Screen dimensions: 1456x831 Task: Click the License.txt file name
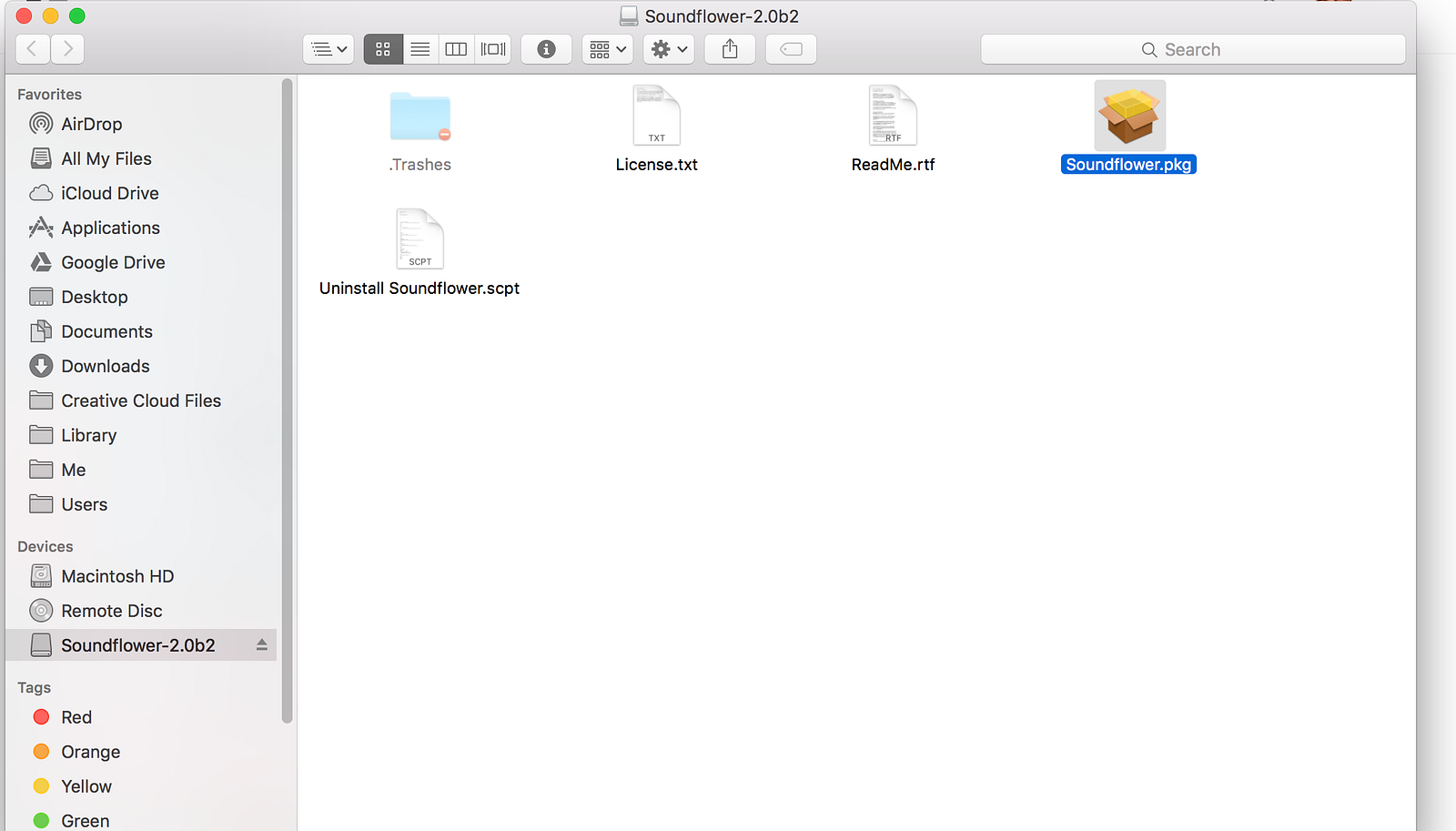pos(657,165)
